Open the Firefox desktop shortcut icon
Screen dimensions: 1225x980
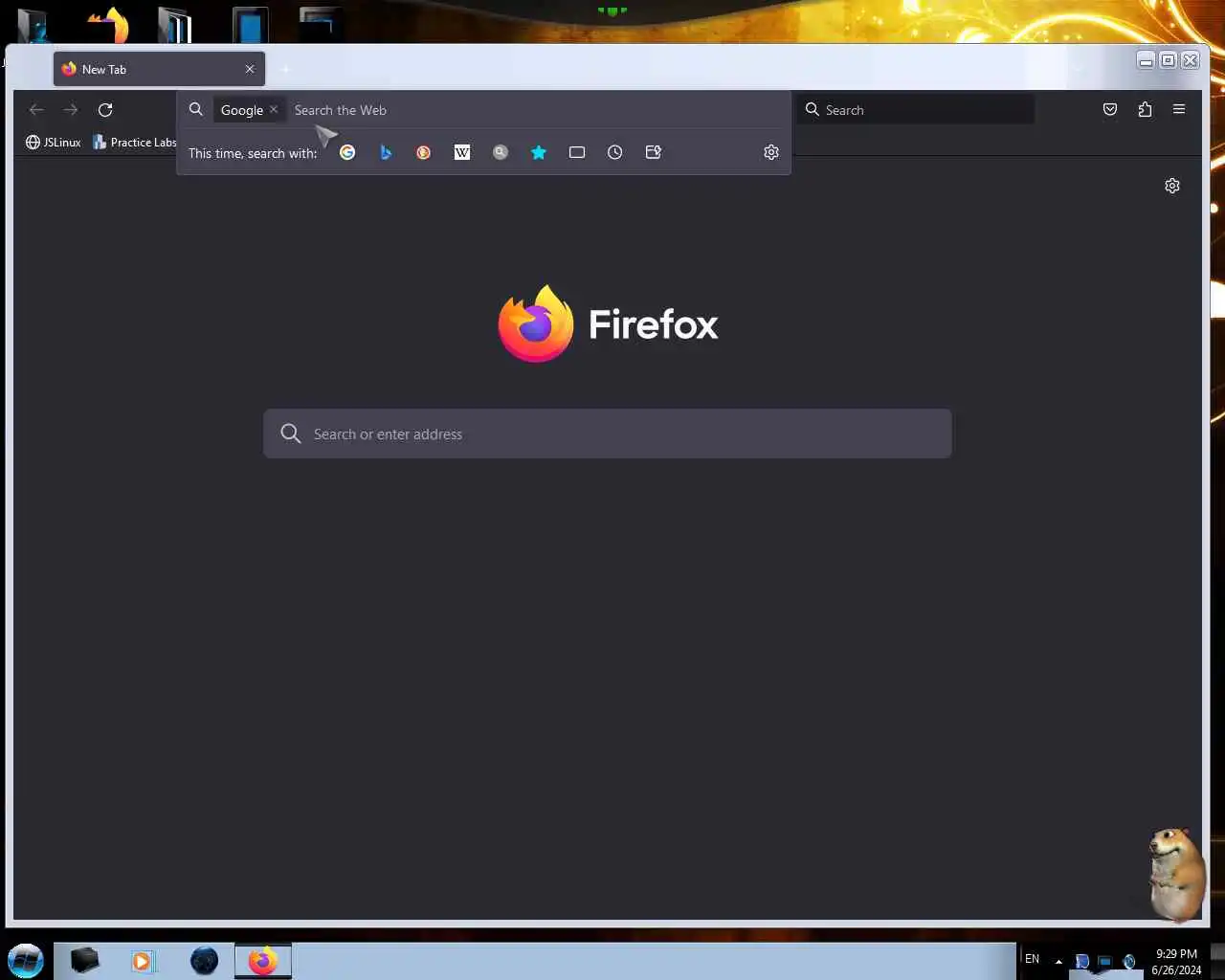[x=109, y=25]
